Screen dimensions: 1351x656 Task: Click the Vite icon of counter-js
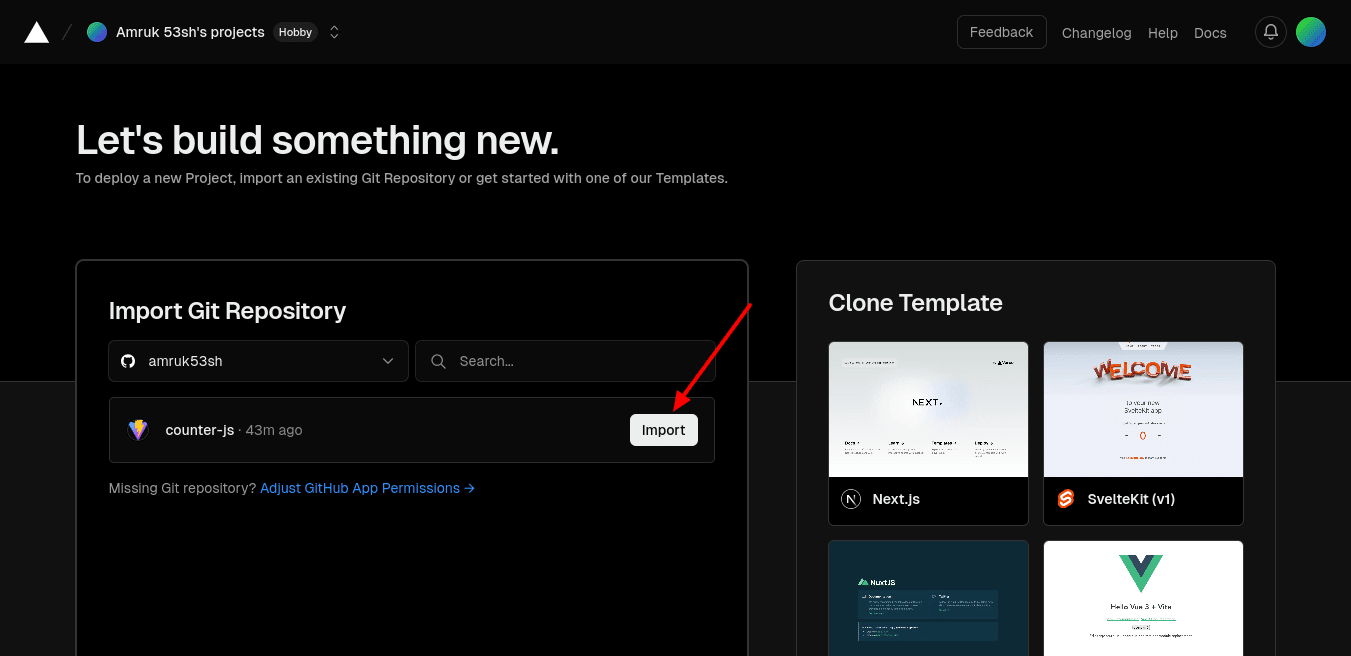coord(138,430)
